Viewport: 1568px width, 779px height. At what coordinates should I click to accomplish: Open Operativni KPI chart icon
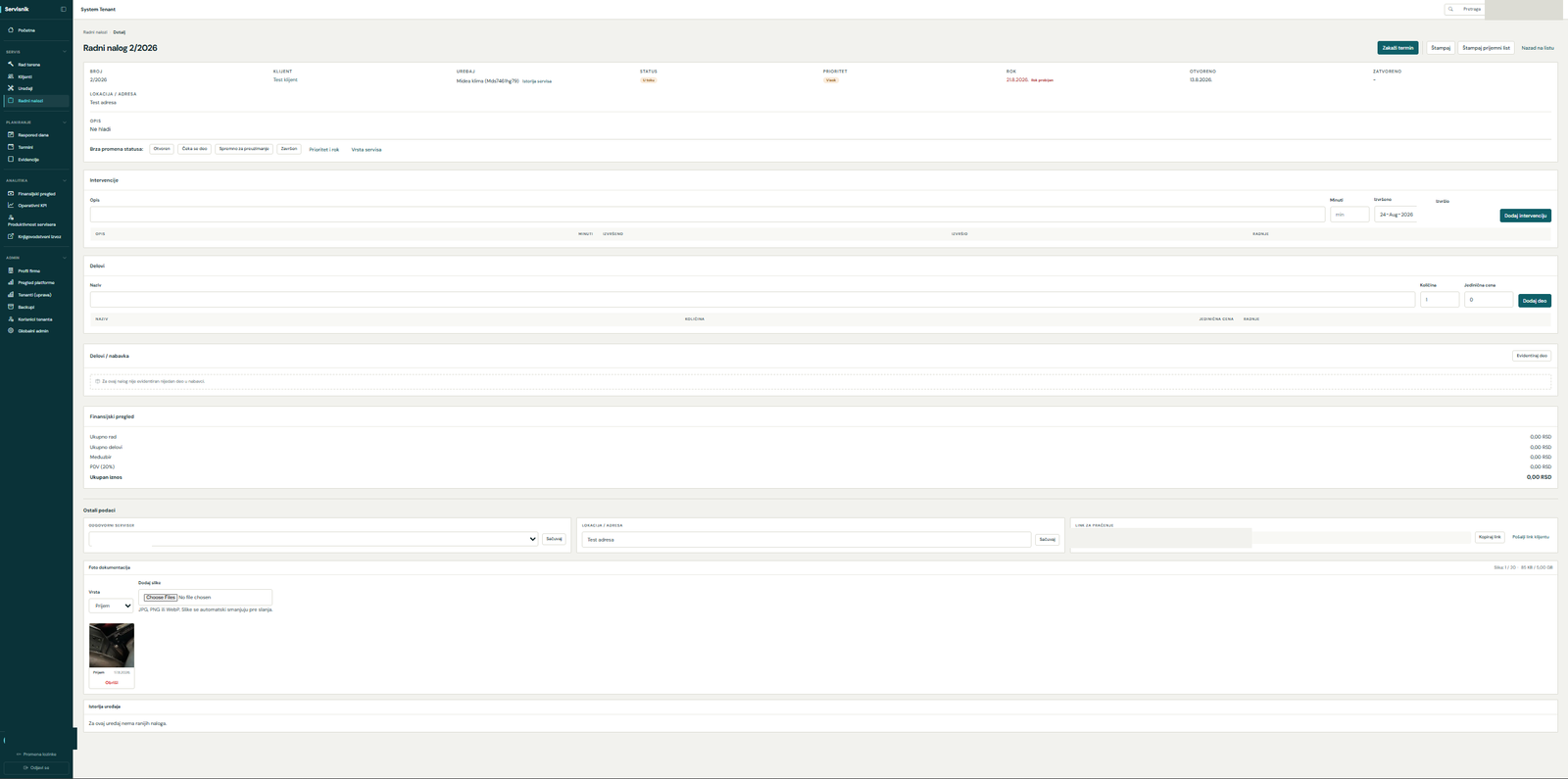(x=11, y=206)
